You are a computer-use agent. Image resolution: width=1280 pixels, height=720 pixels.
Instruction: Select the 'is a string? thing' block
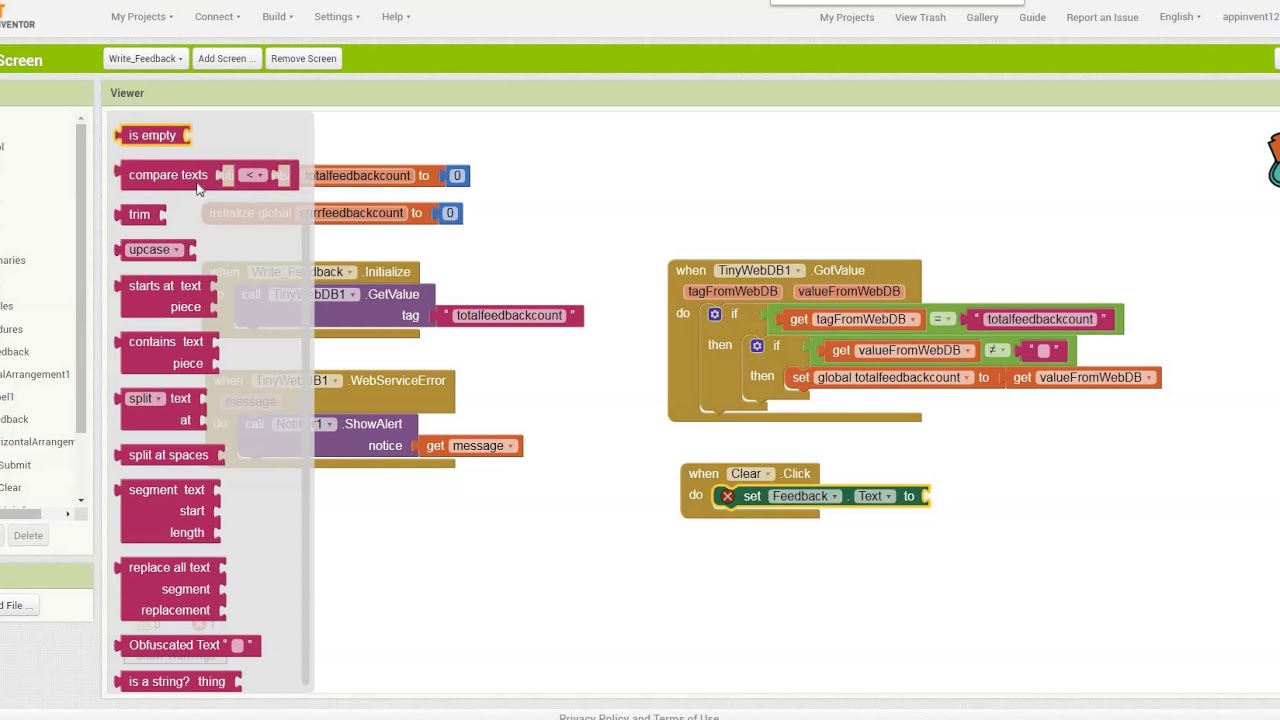point(178,682)
